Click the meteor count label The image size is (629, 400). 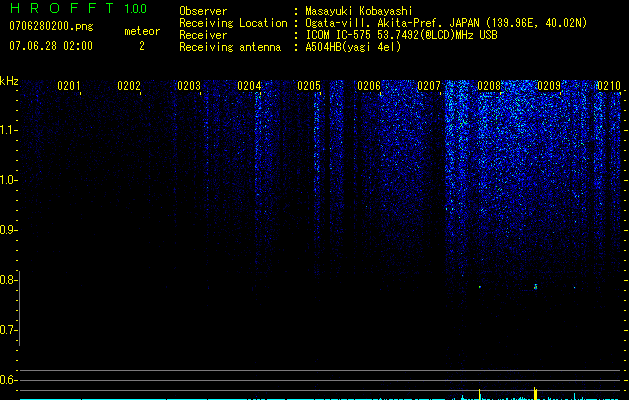(142, 31)
